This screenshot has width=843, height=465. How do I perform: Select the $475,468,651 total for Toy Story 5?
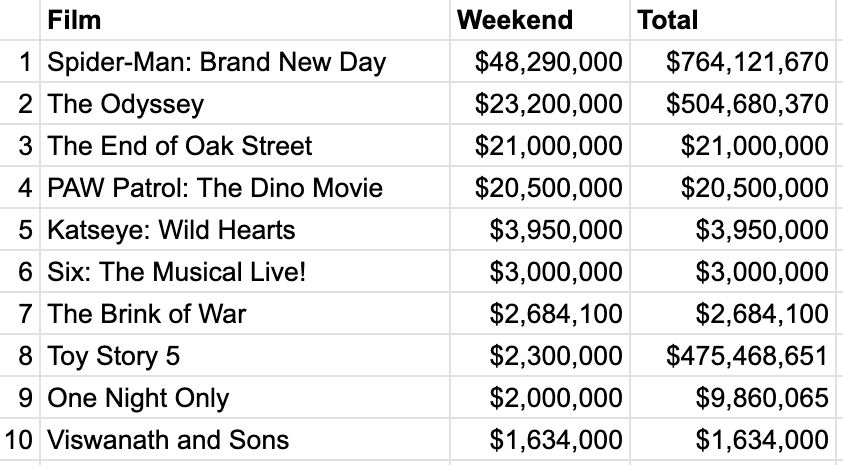[732, 355]
